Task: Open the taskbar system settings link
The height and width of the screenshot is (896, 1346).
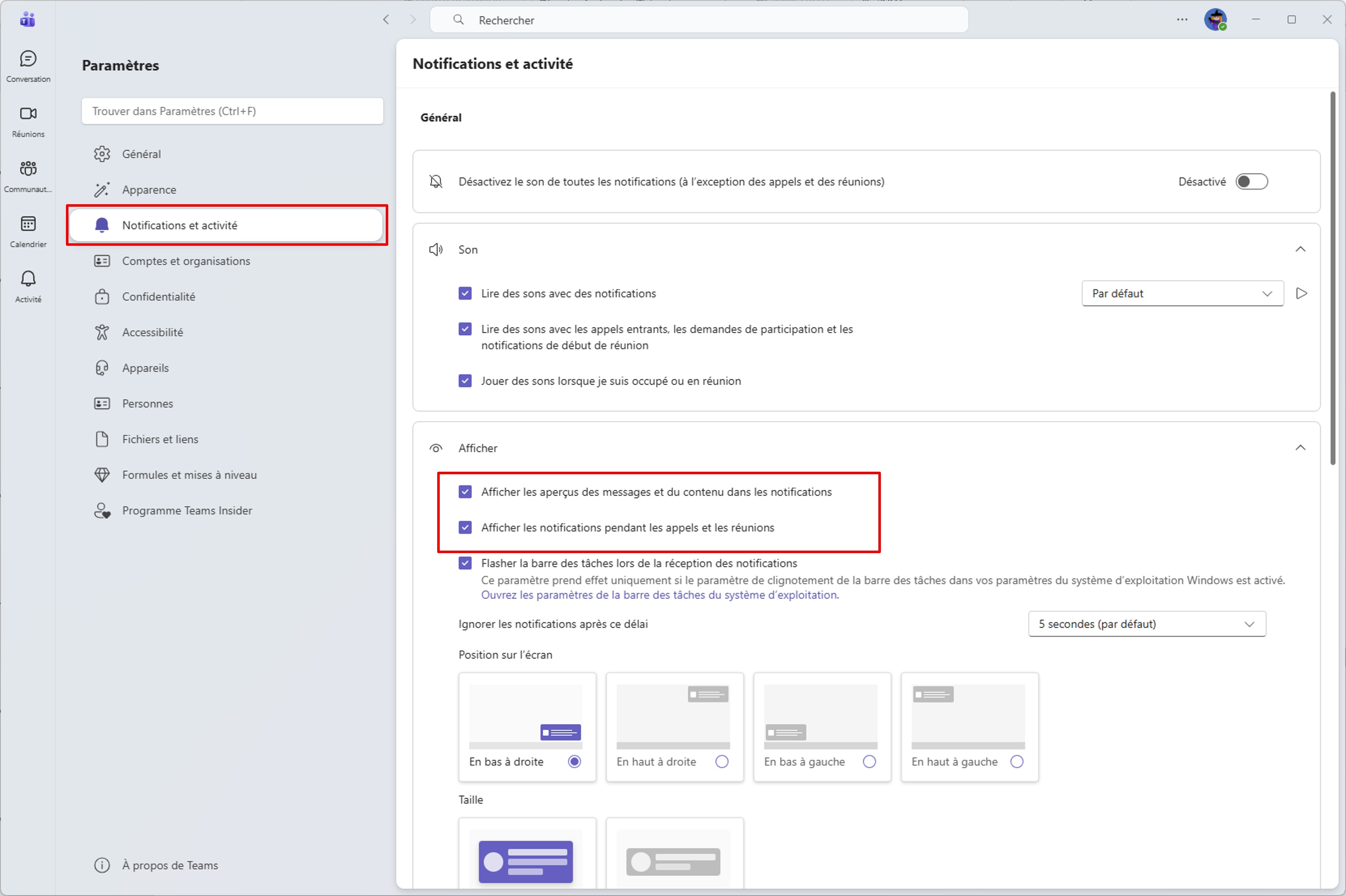Action: (x=659, y=595)
